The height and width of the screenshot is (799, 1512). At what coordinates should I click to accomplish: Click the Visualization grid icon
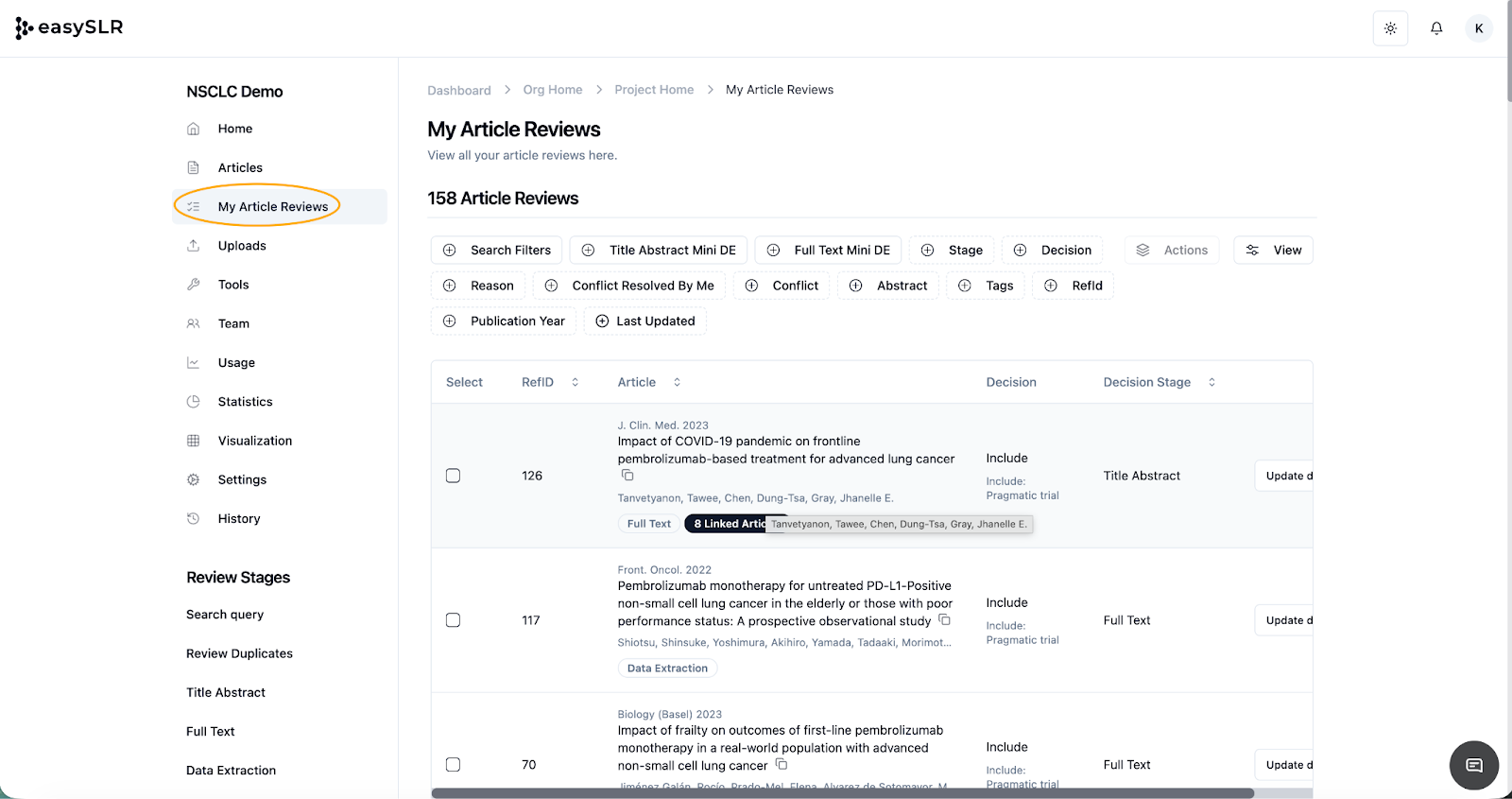(194, 441)
